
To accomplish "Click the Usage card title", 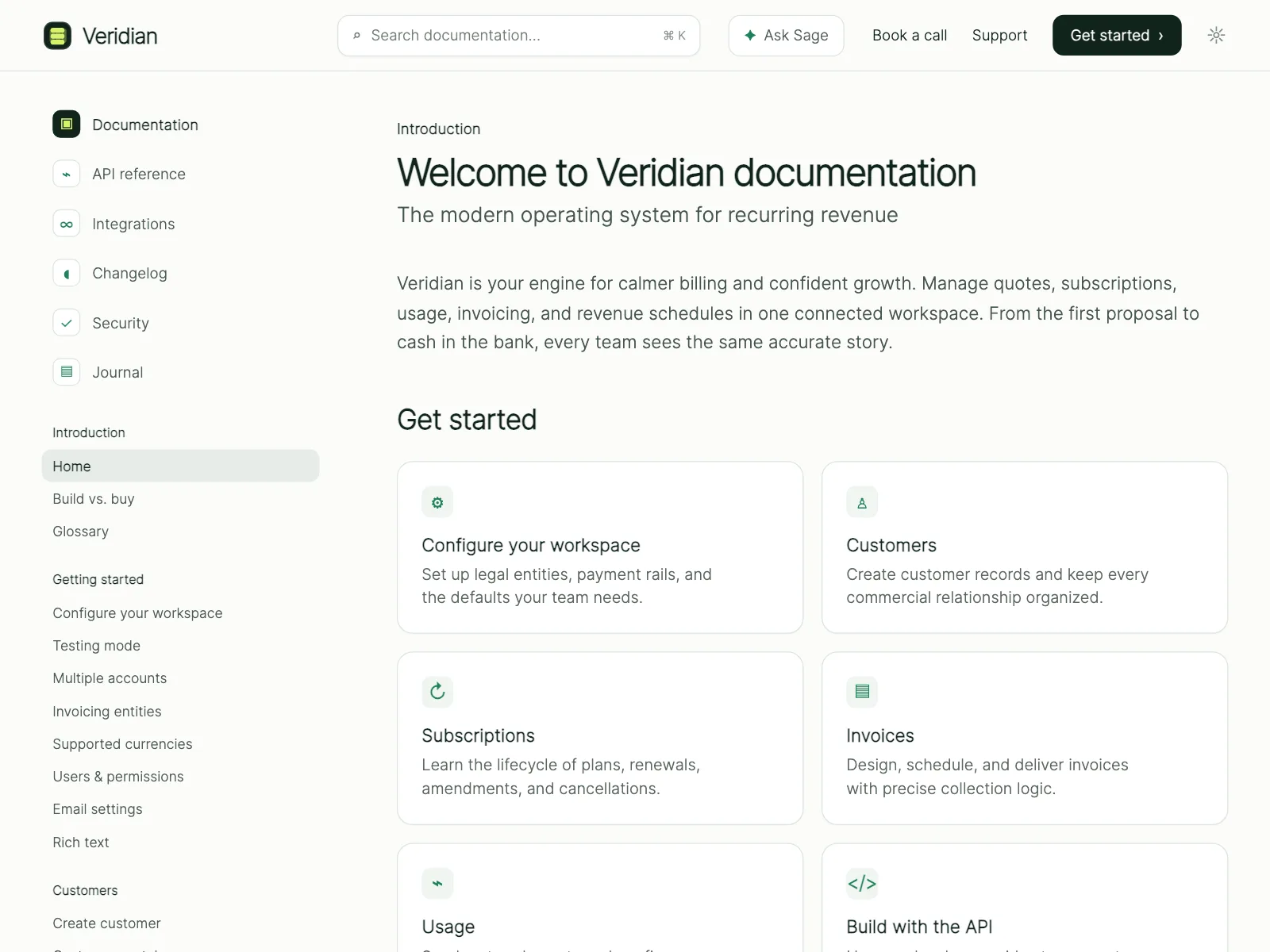I will pyautogui.click(x=448, y=927).
